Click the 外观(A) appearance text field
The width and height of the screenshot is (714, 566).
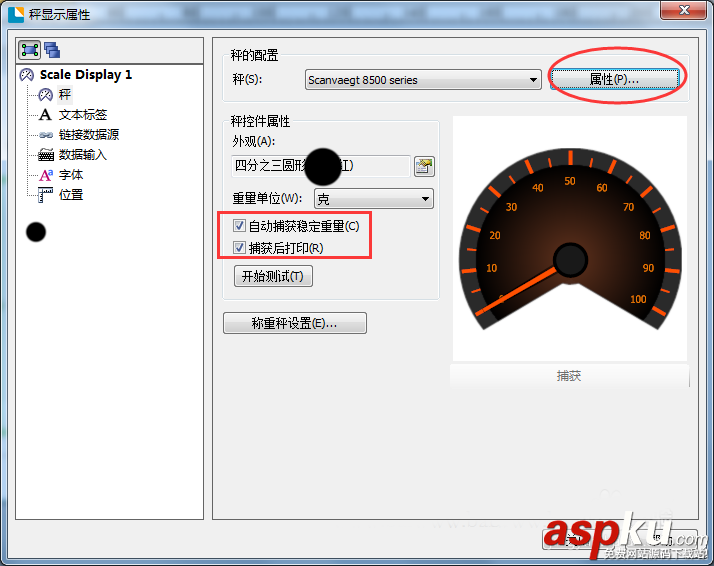pos(321,166)
